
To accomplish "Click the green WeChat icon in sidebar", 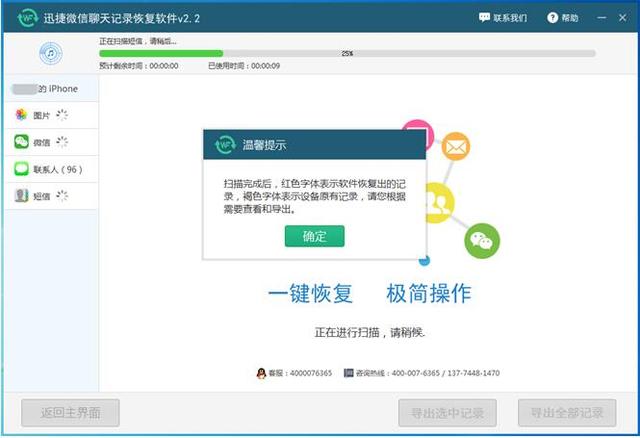I will pyautogui.click(x=21, y=142).
